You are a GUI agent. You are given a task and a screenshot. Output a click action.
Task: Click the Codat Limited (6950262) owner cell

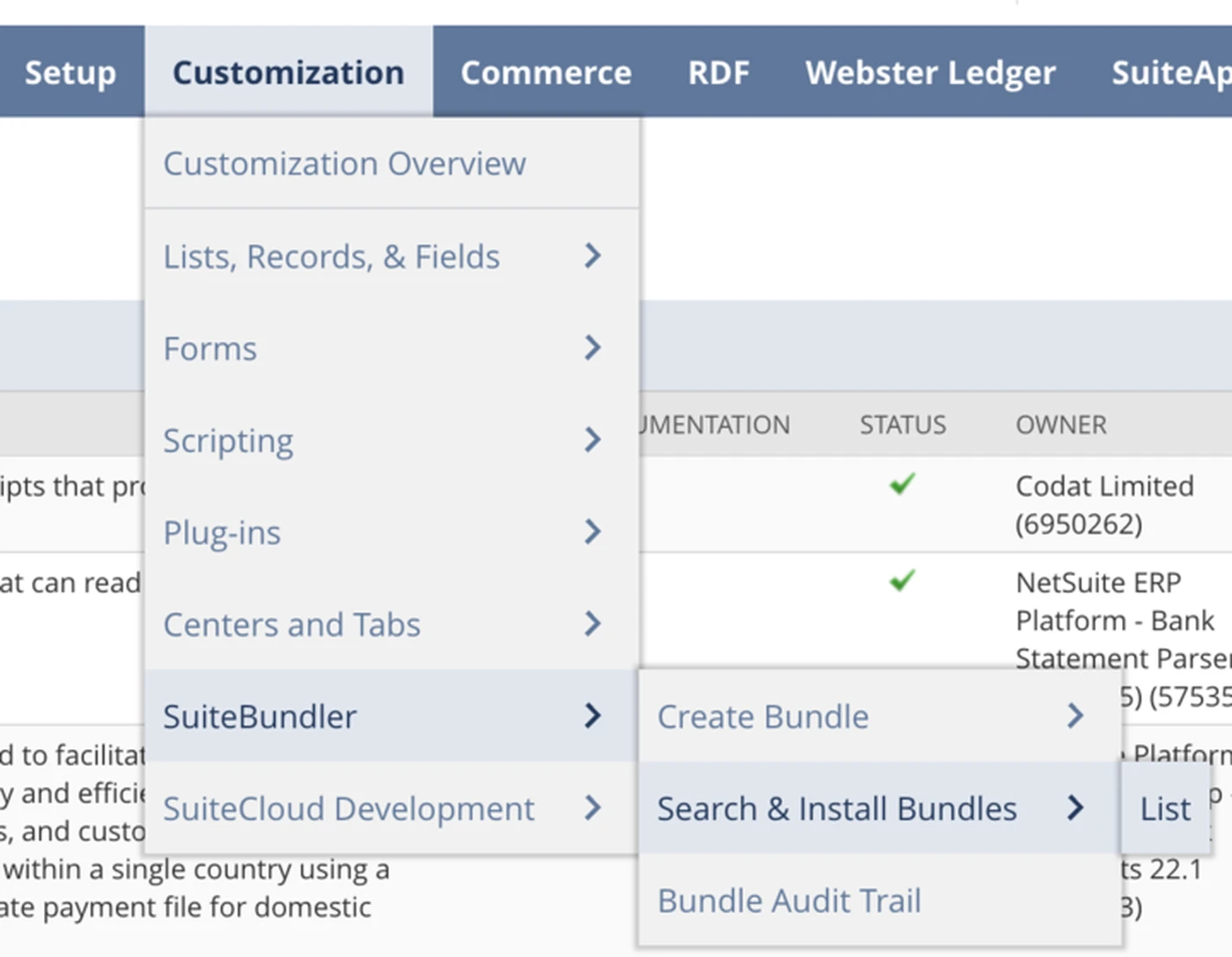pos(1105,505)
